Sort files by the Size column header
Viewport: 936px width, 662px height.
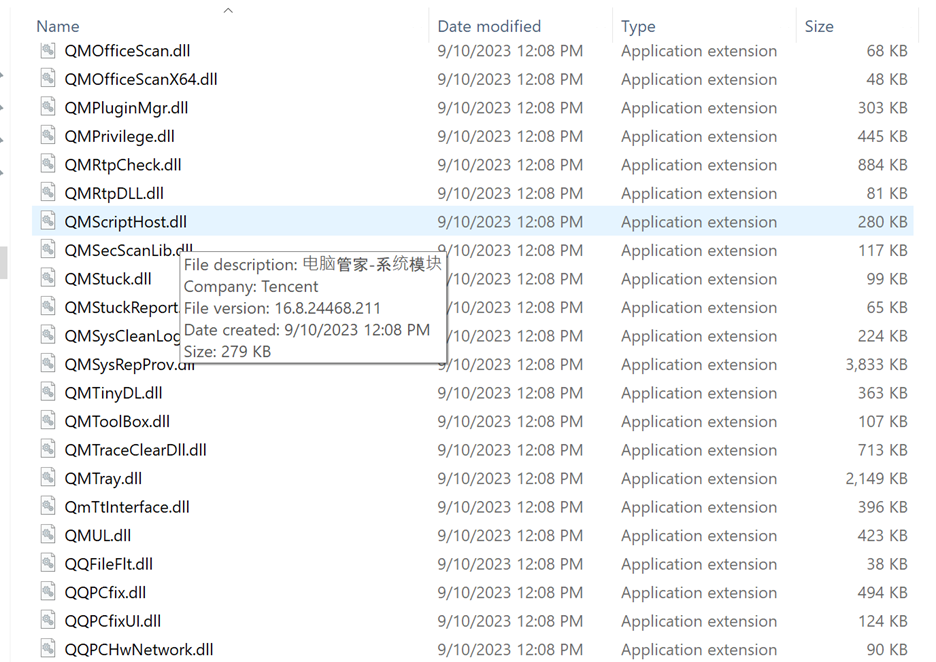pyautogui.click(x=819, y=26)
